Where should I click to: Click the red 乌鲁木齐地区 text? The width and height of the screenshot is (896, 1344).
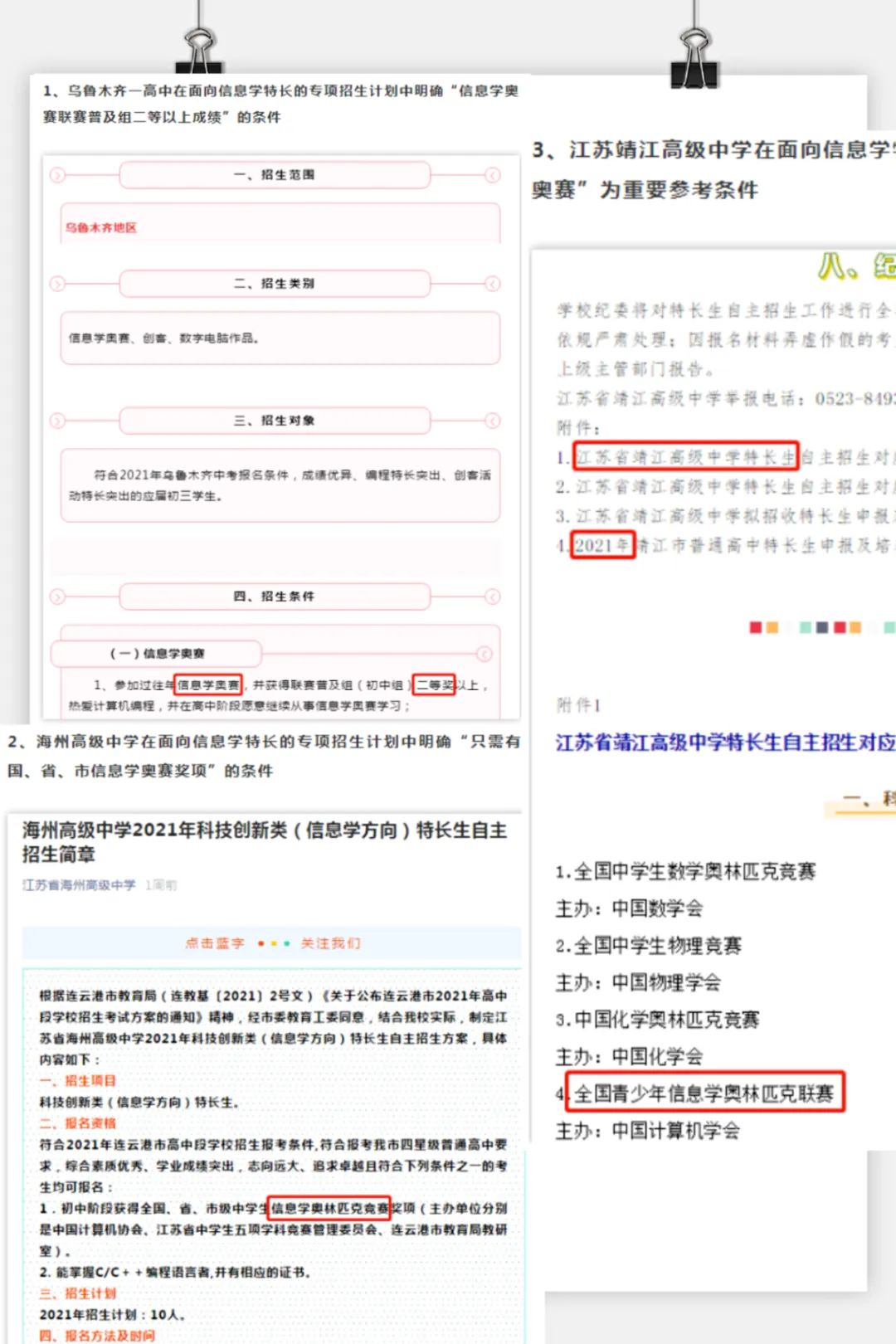click(x=101, y=227)
